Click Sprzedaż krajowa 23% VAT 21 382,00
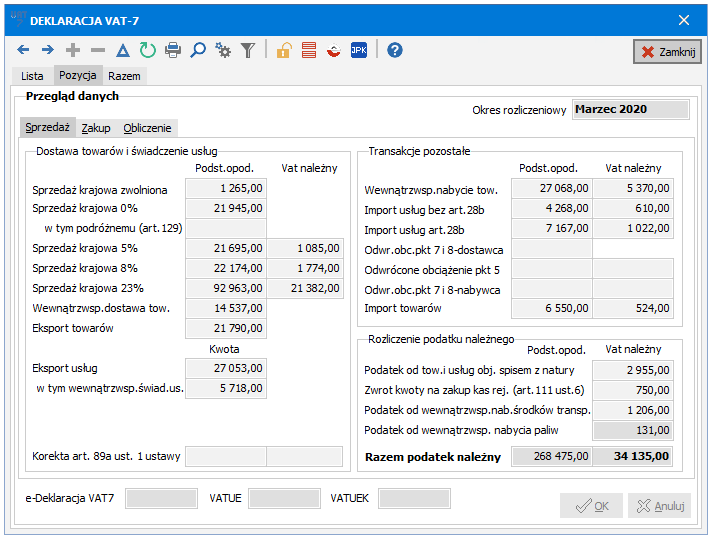 (305, 288)
